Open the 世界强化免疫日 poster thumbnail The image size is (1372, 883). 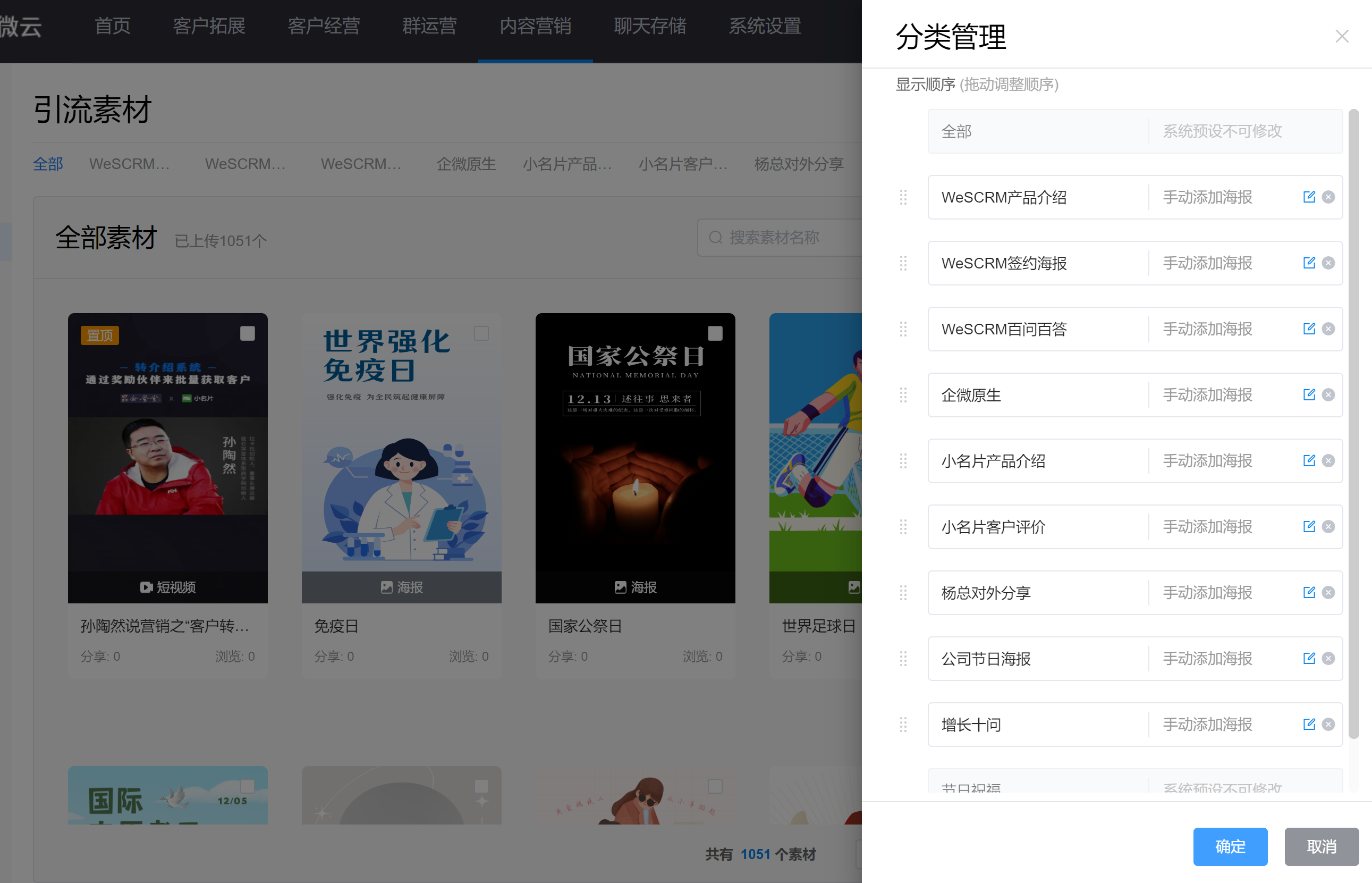tap(401, 458)
